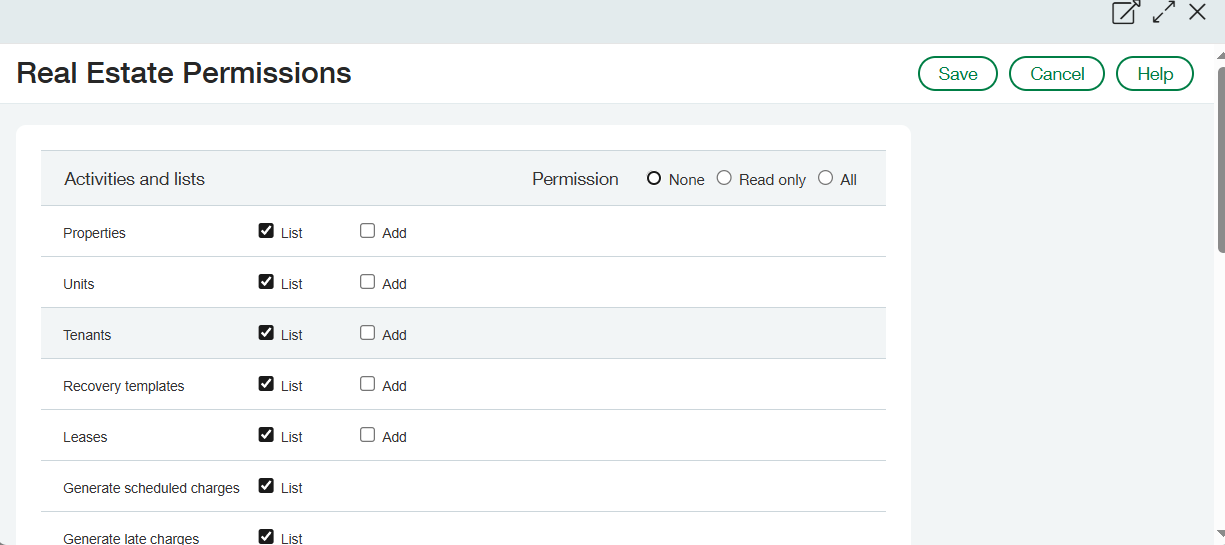Viewport: 1225px width, 545px height.
Task: Open the Help button
Action: pyautogui.click(x=1155, y=74)
